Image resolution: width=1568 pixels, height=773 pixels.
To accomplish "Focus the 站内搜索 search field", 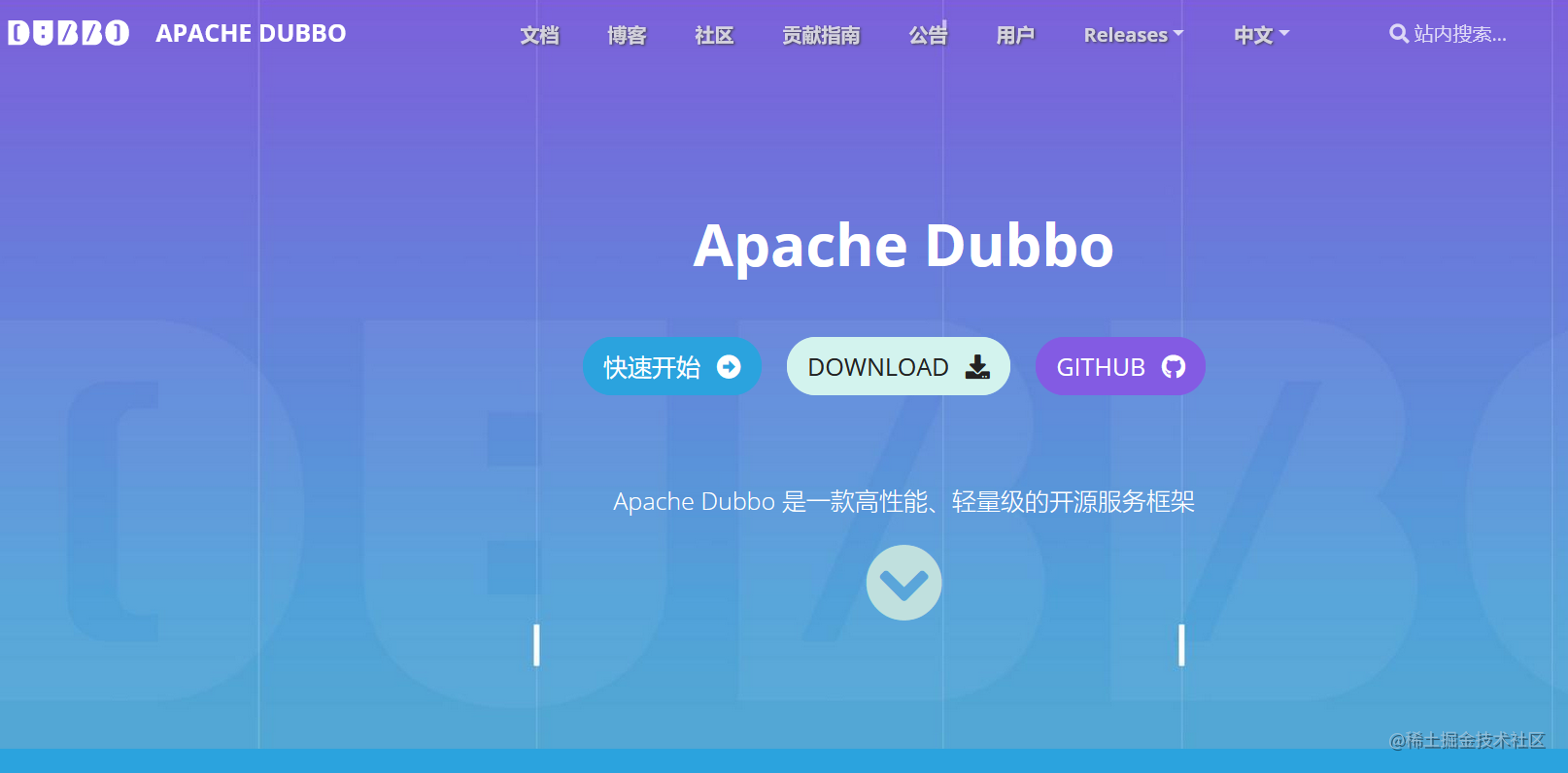I will (1459, 34).
